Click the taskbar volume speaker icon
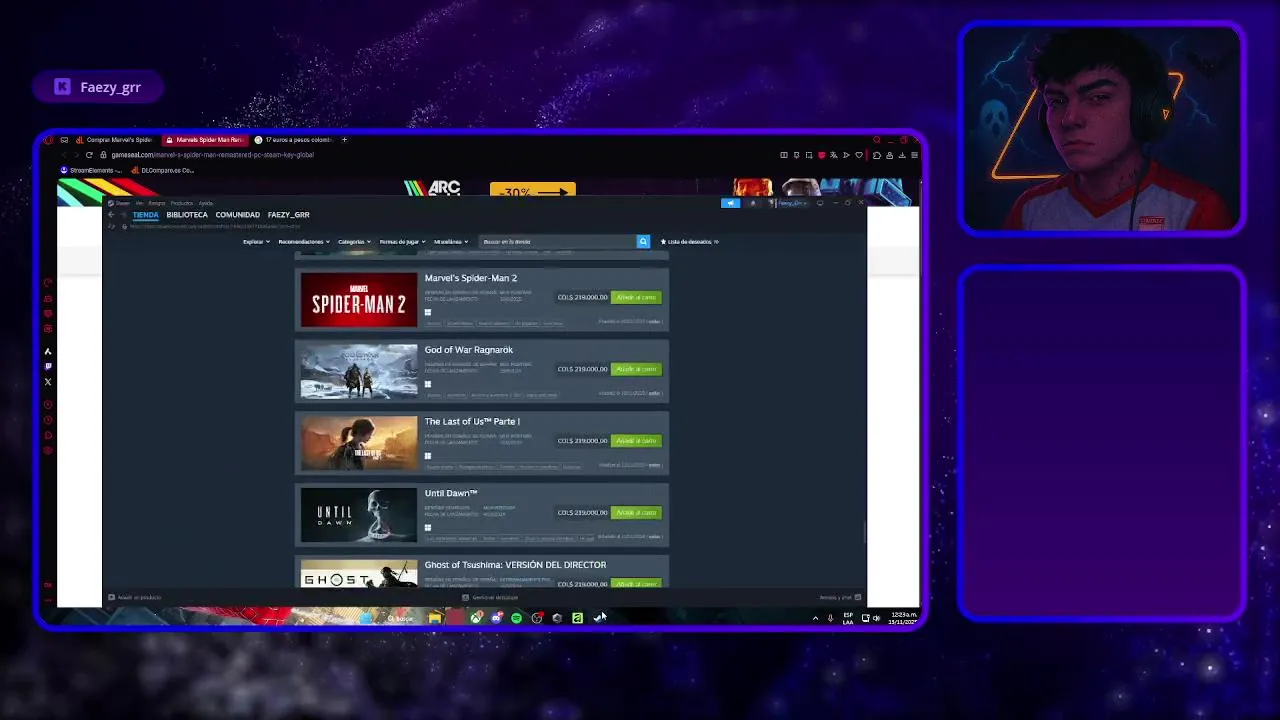 click(x=876, y=618)
